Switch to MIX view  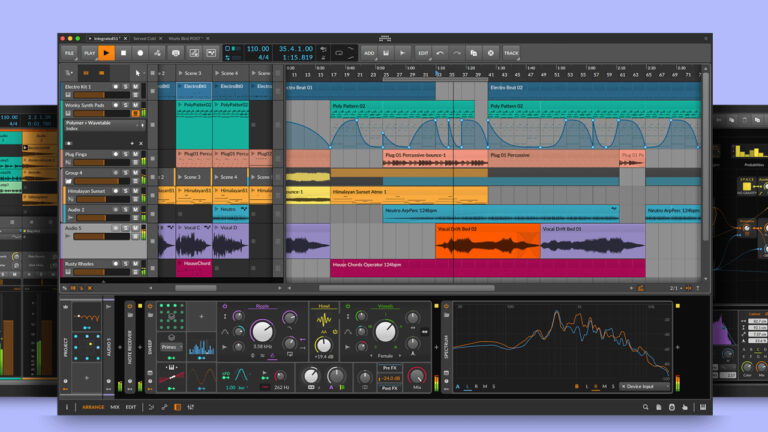click(115, 407)
